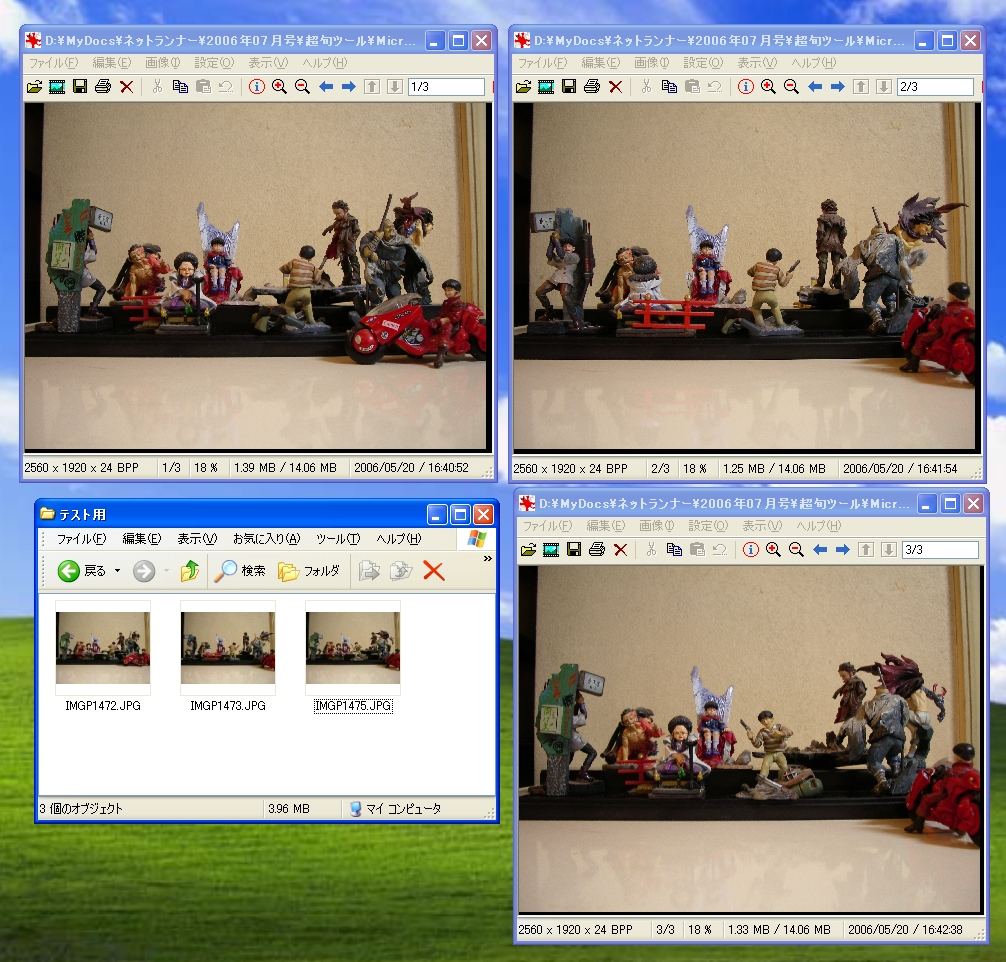Click the Open file icon in the 2/3 viewer
The image size is (1006, 962).
pos(524,87)
